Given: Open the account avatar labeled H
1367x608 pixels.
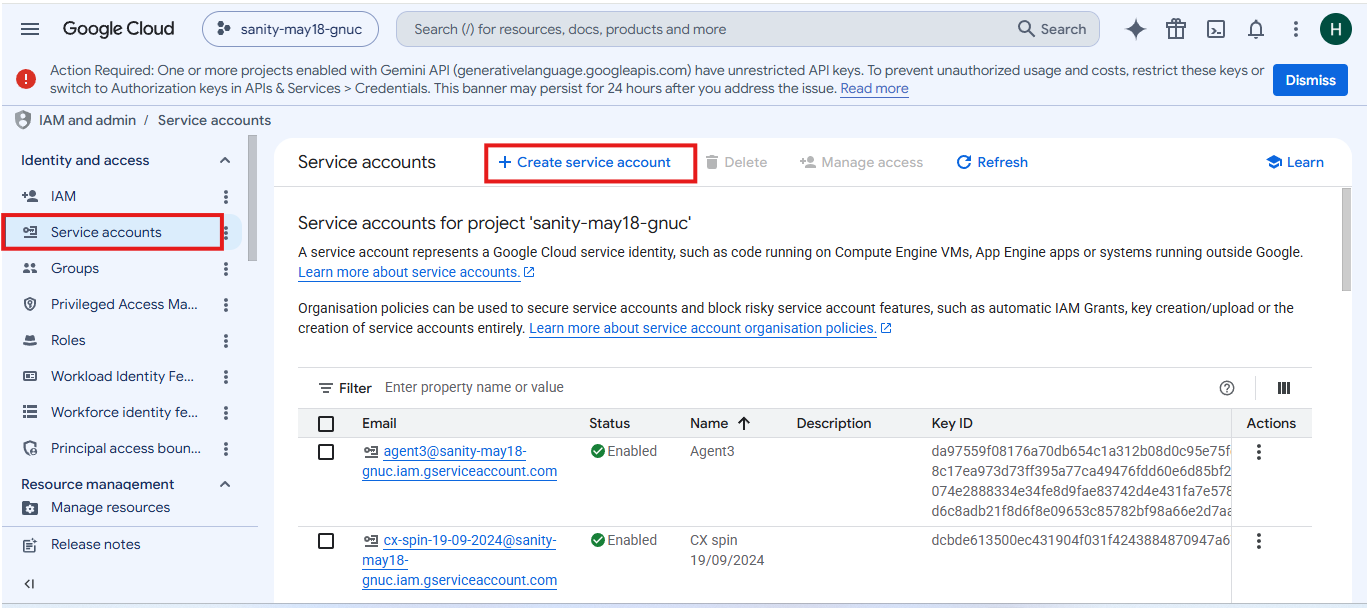Looking at the screenshot, I should [1336, 29].
